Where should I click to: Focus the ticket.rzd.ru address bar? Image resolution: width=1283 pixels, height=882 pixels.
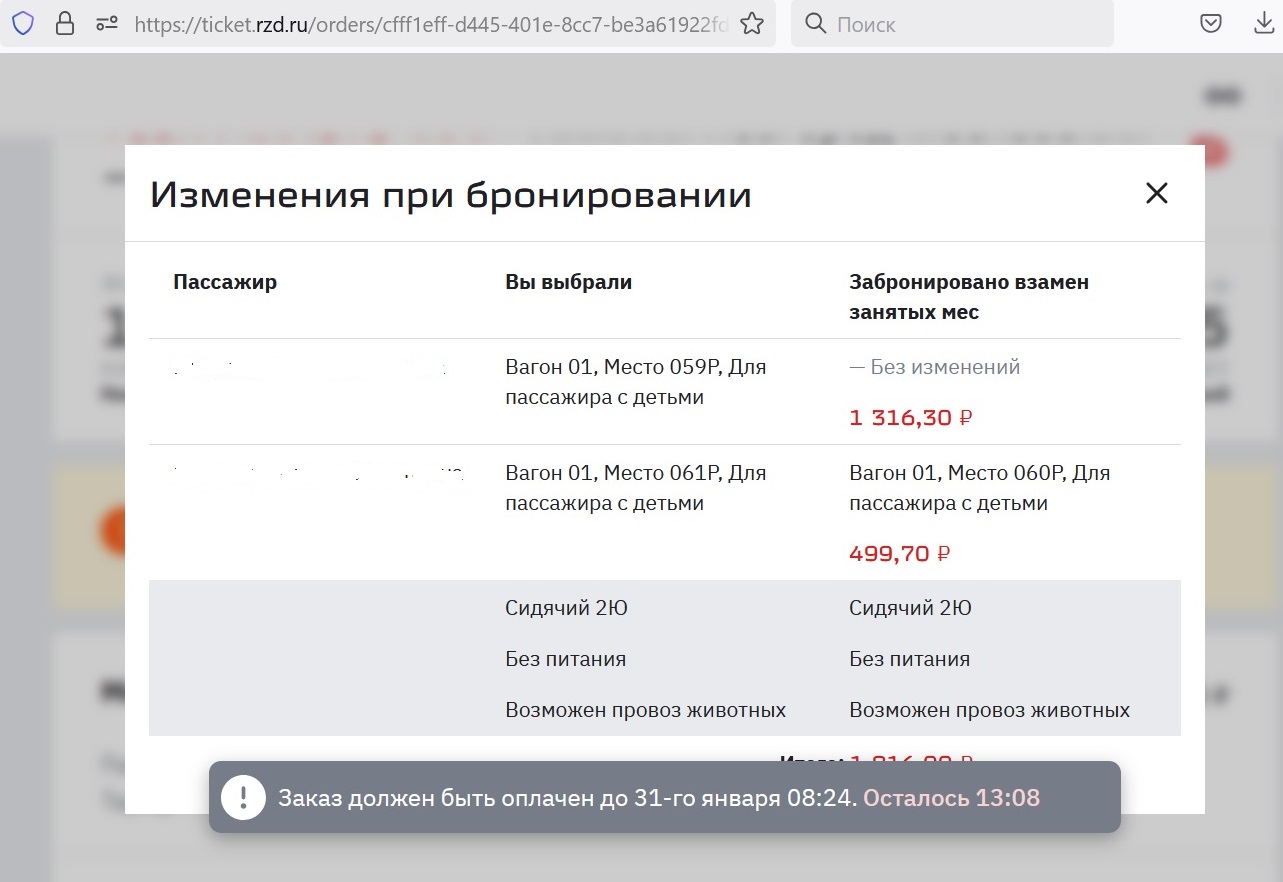click(x=430, y=24)
